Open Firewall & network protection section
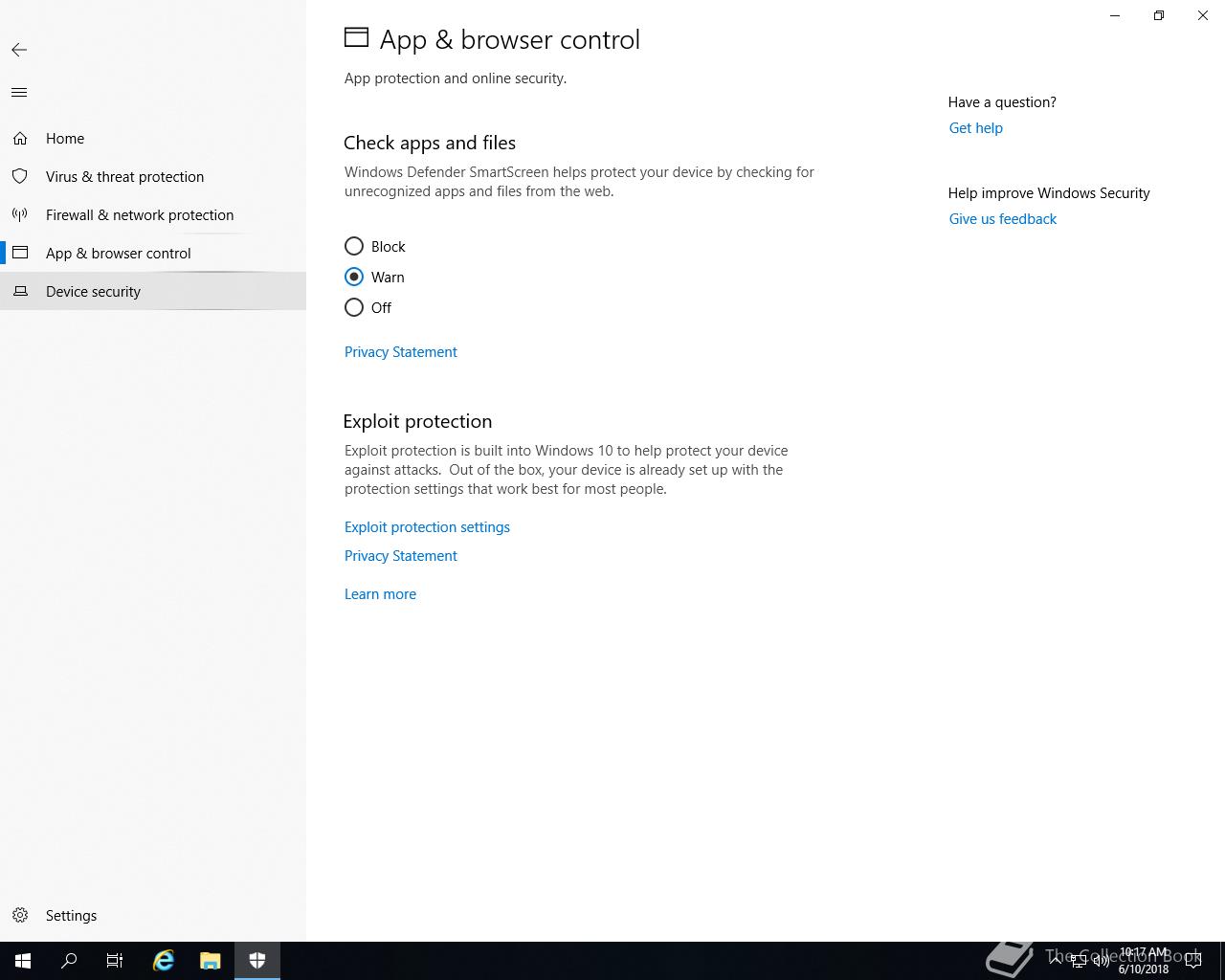 pos(140,215)
